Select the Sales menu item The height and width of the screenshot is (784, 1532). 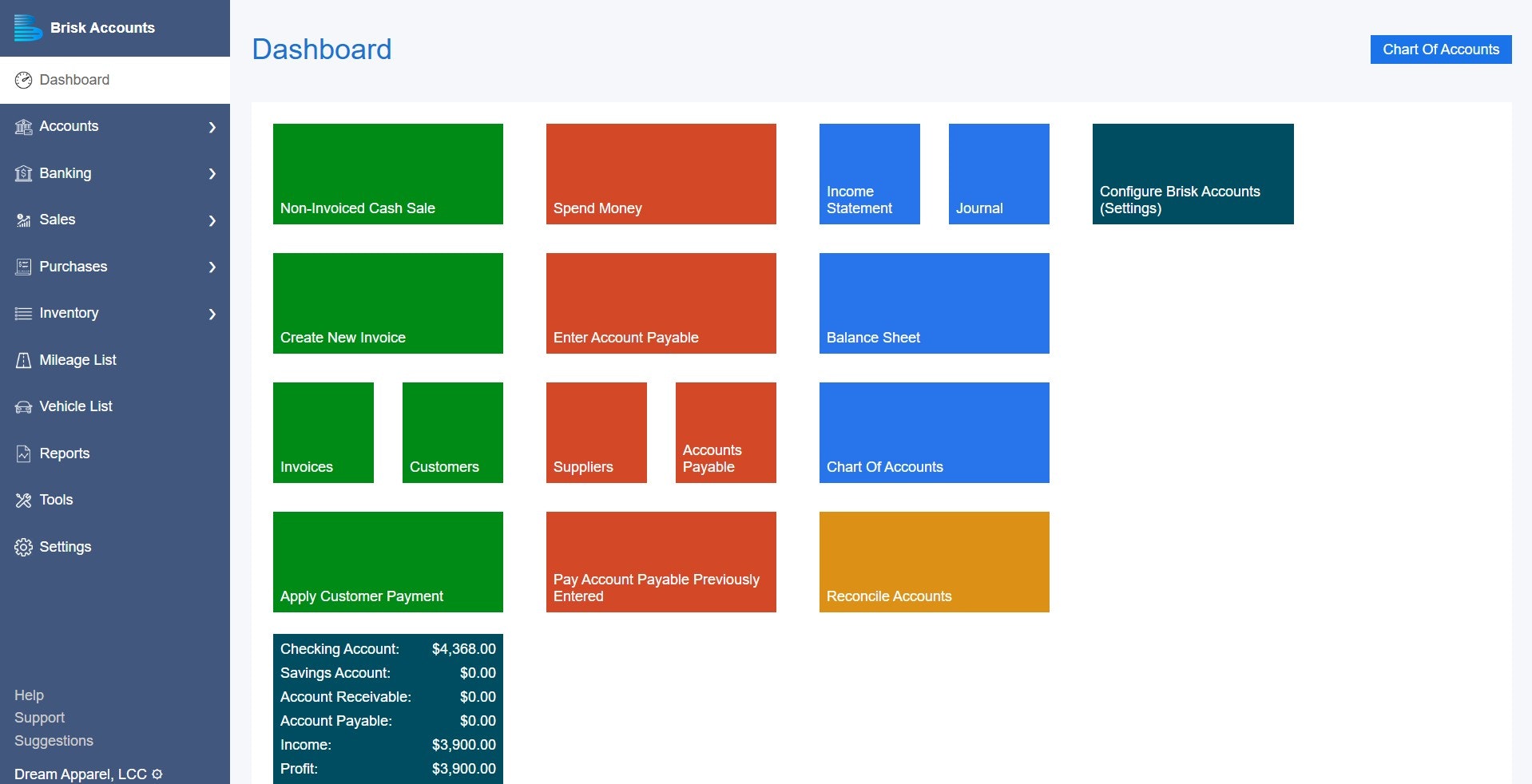click(x=57, y=220)
